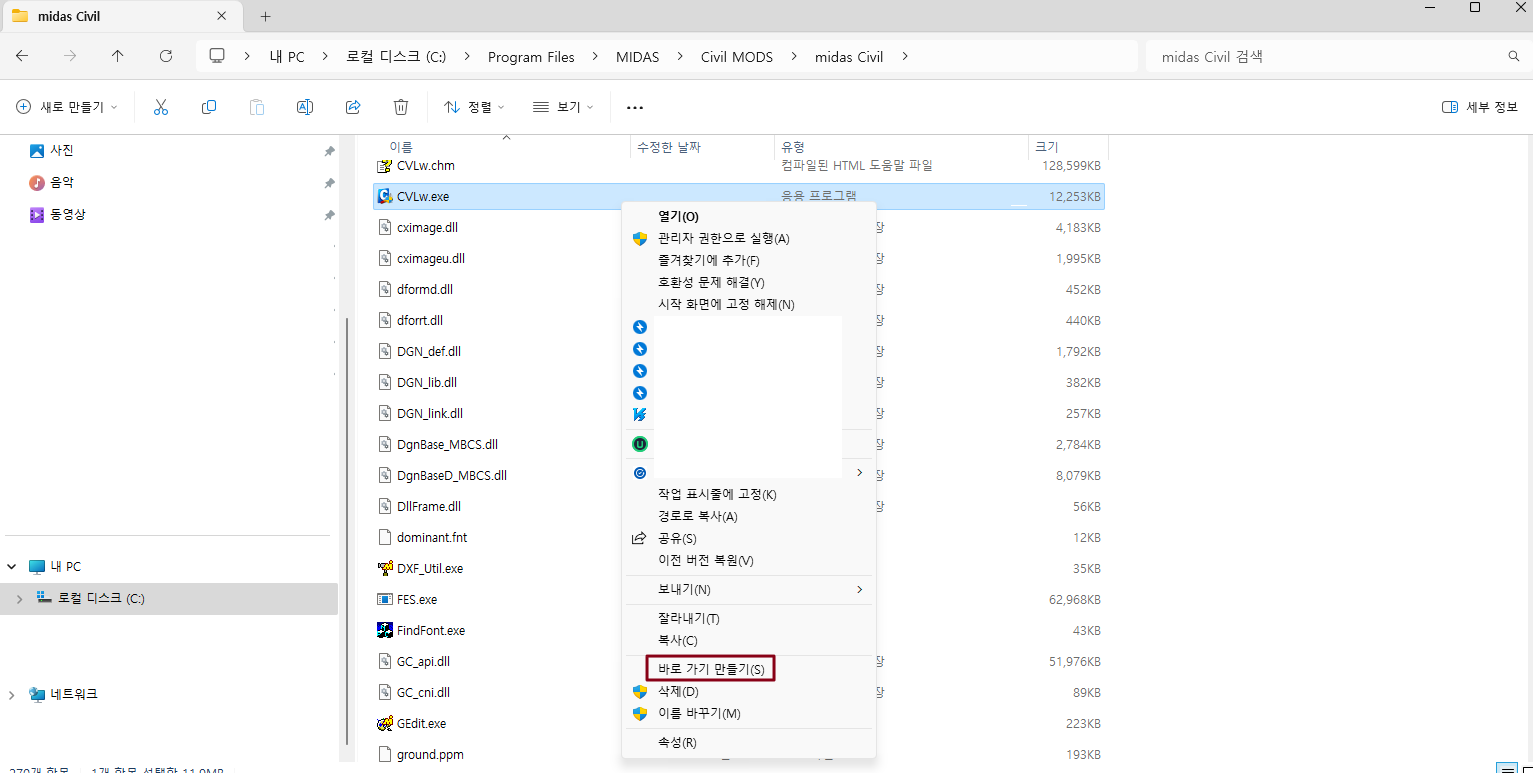Expand the 로컬 디스크 (C:) tree node
Screen dimensions: 1533x773
pos(19,598)
